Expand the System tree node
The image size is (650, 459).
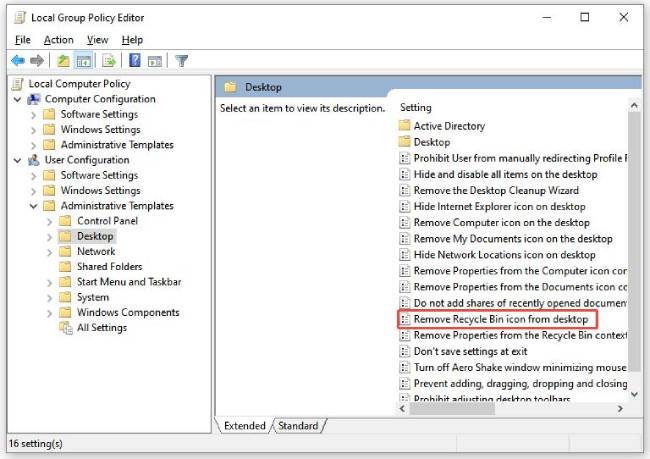coord(50,298)
